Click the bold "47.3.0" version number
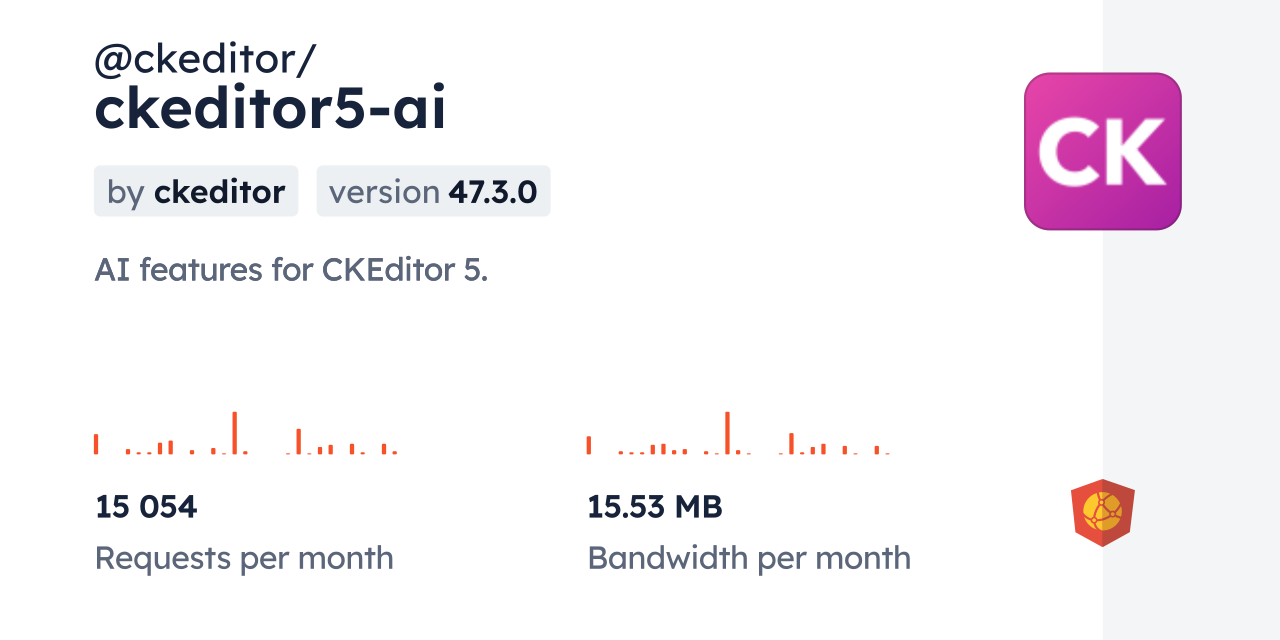This screenshot has width=1280, height=640. click(x=493, y=191)
